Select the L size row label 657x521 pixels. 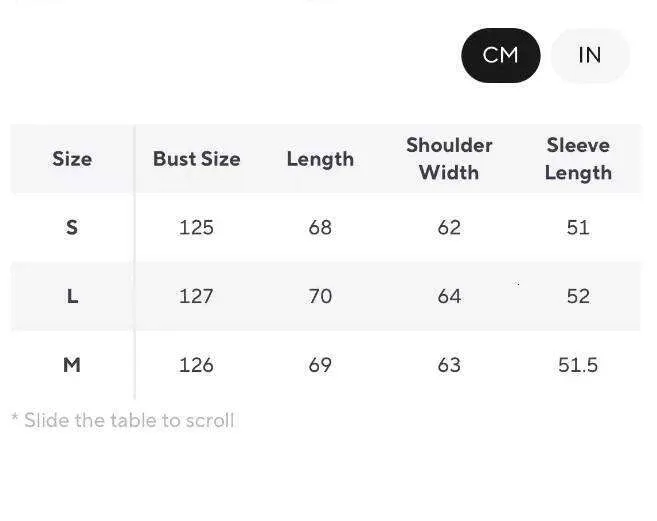pyautogui.click(x=72, y=296)
